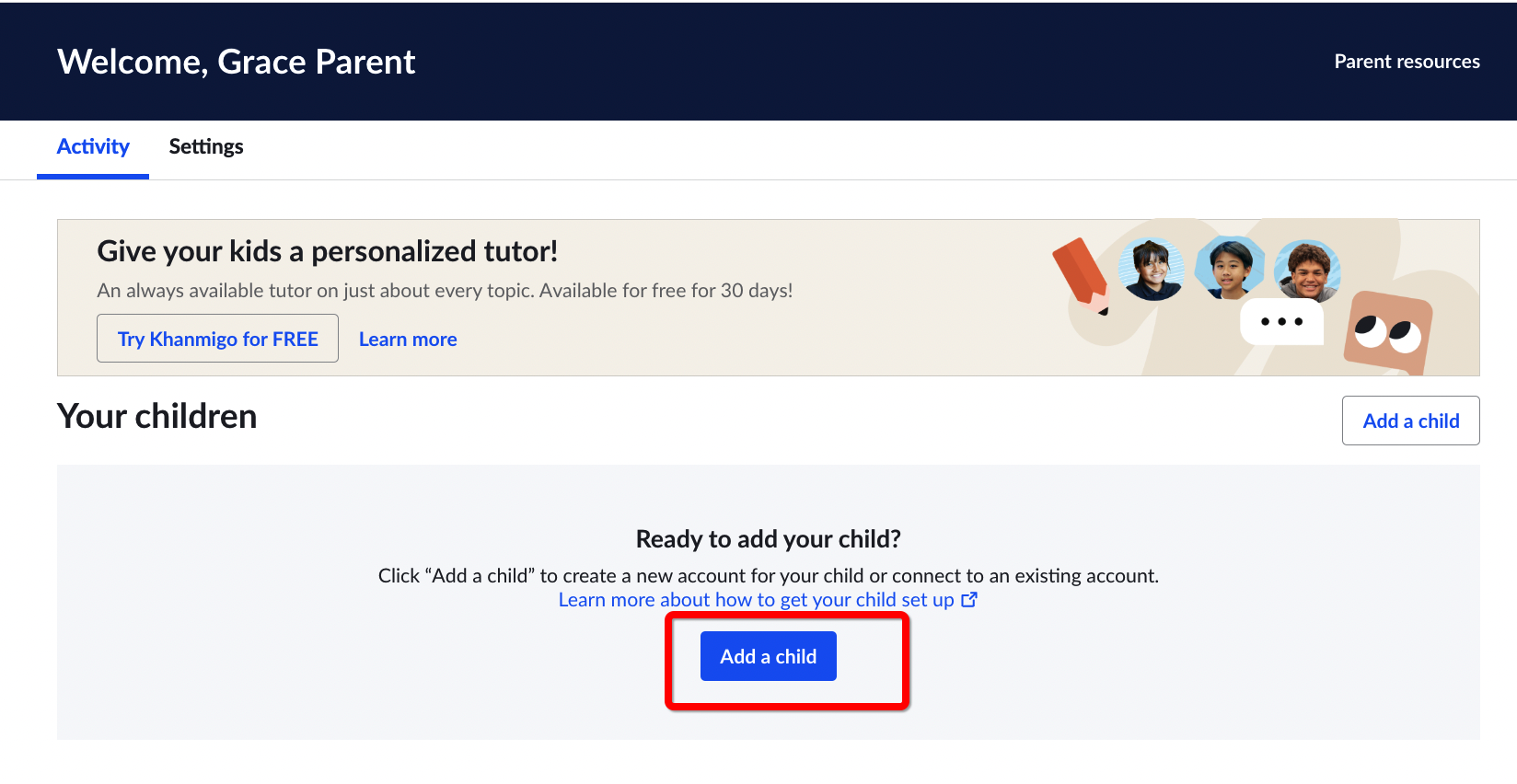Click the third child avatar photo
The width and height of the screenshot is (1517, 784).
coord(1307,271)
